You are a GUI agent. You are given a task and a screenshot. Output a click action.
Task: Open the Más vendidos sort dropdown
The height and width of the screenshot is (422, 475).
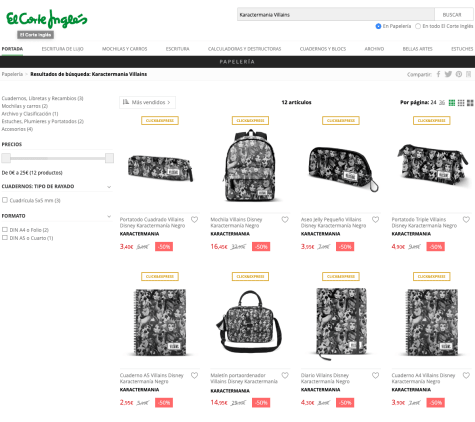[147, 102]
